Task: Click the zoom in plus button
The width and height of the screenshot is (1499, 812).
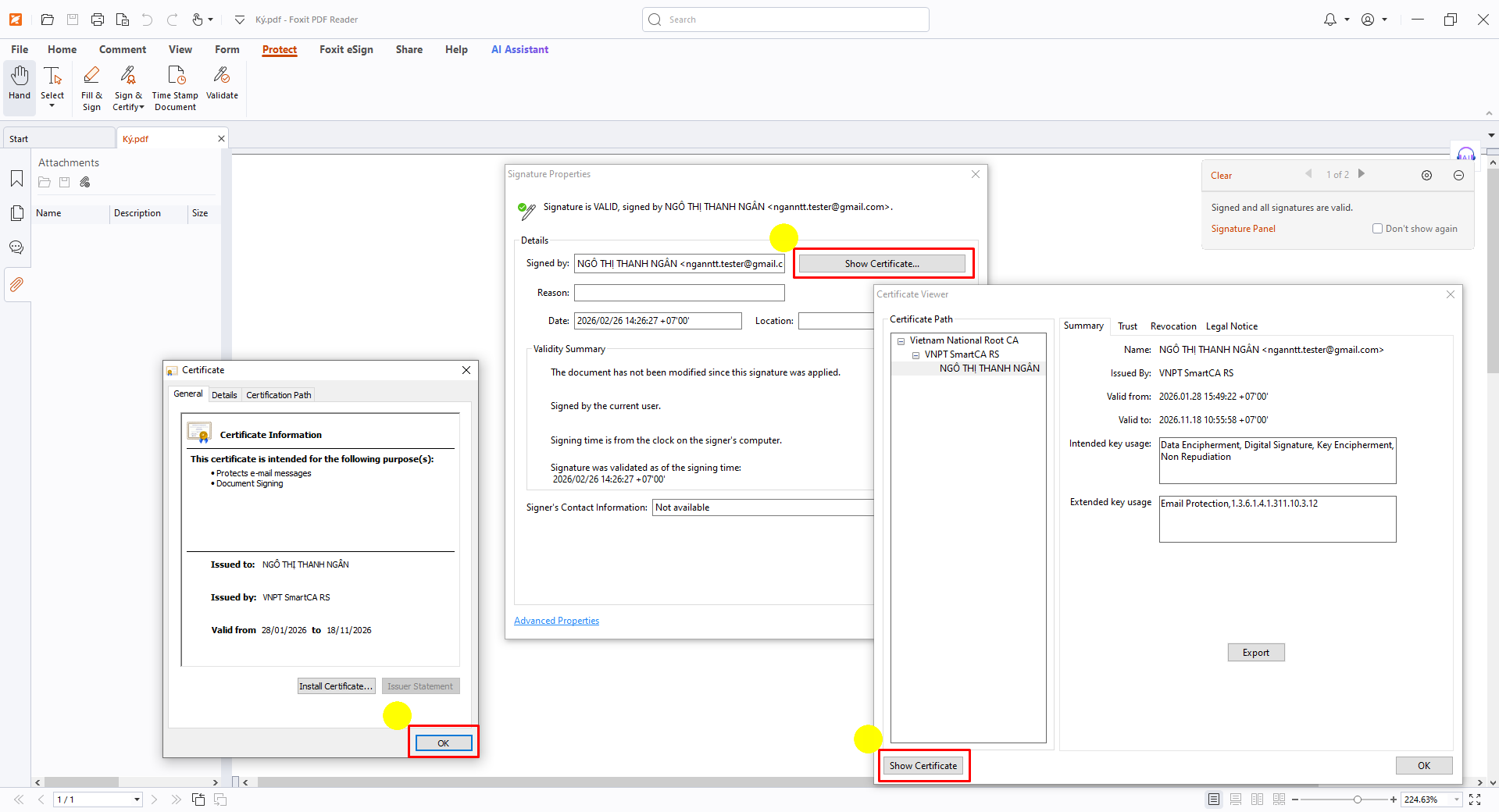Action: click(1393, 800)
